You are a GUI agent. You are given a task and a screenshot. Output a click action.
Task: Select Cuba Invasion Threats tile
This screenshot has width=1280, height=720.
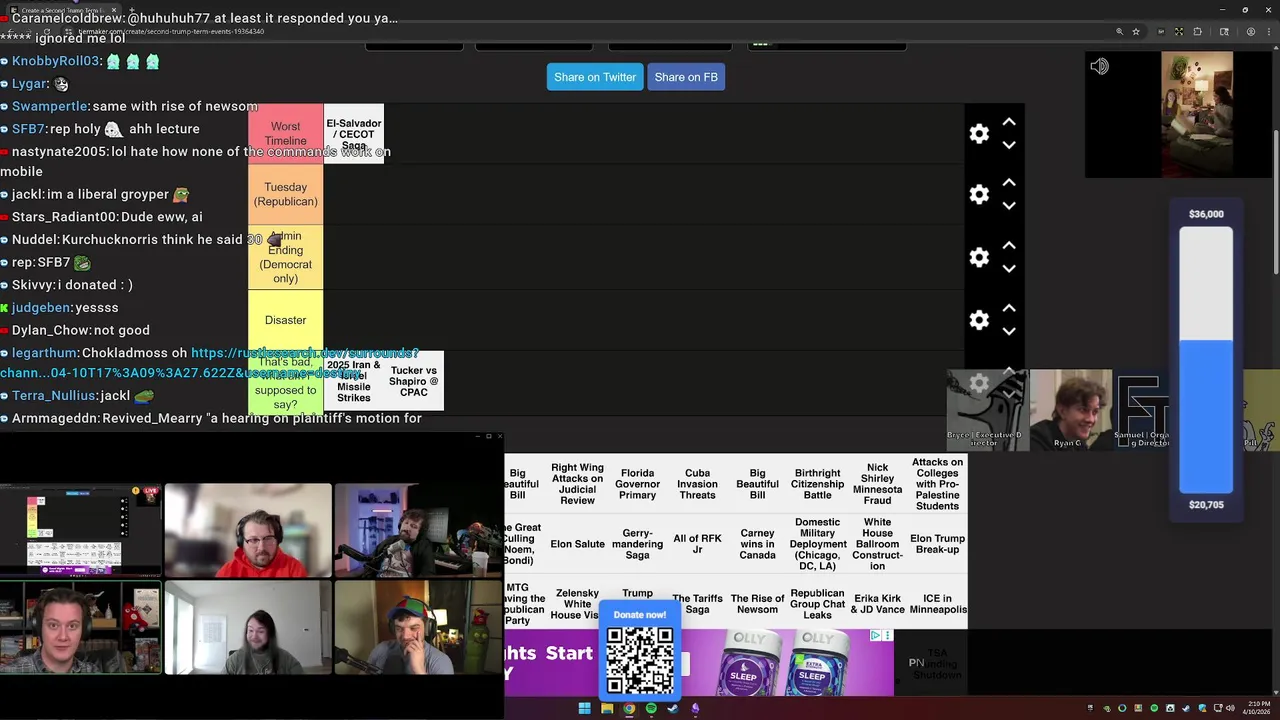click(697, 484)
